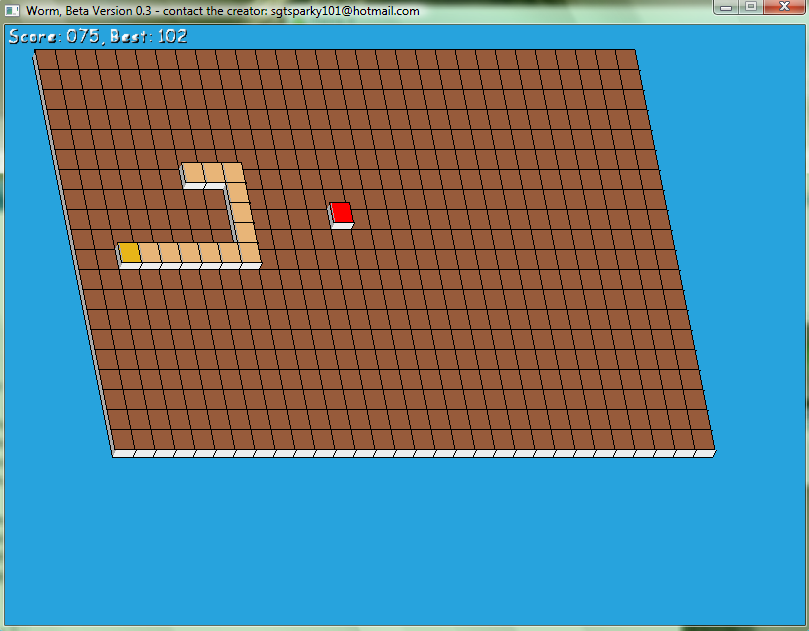
Task: Click the Score: 075 text
Action: coord(54,36)
